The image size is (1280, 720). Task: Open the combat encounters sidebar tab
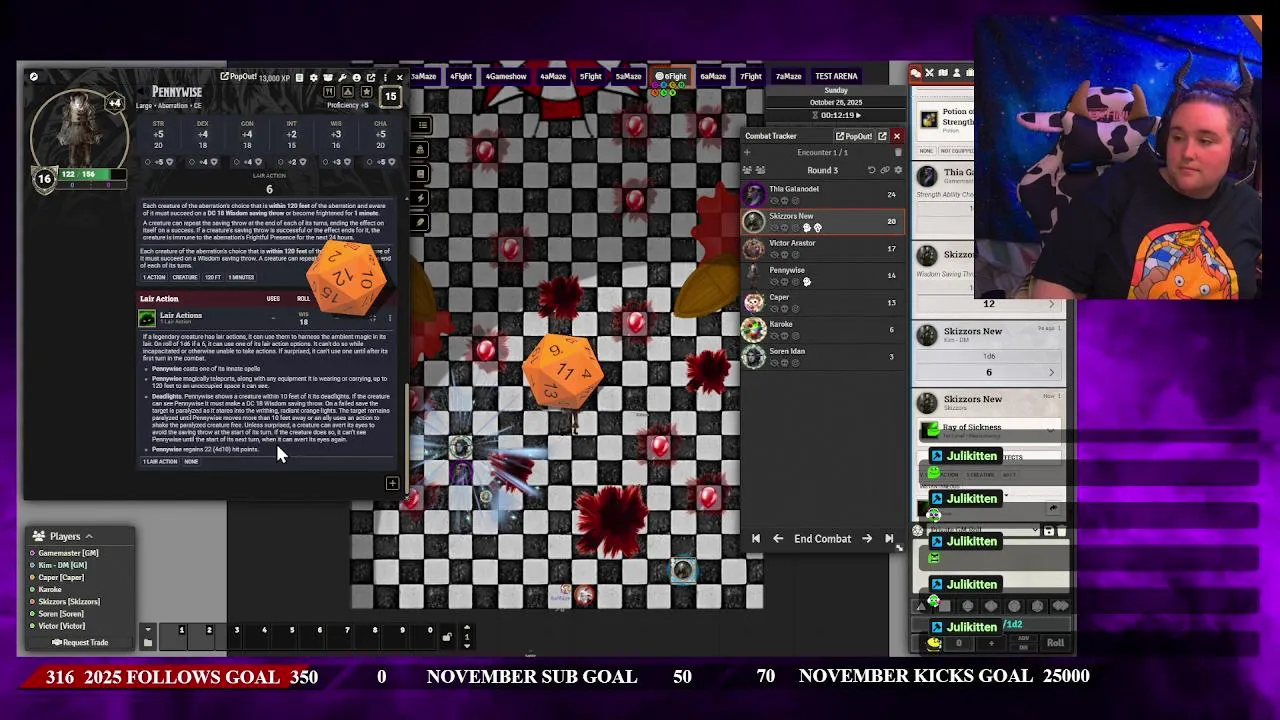929,73
